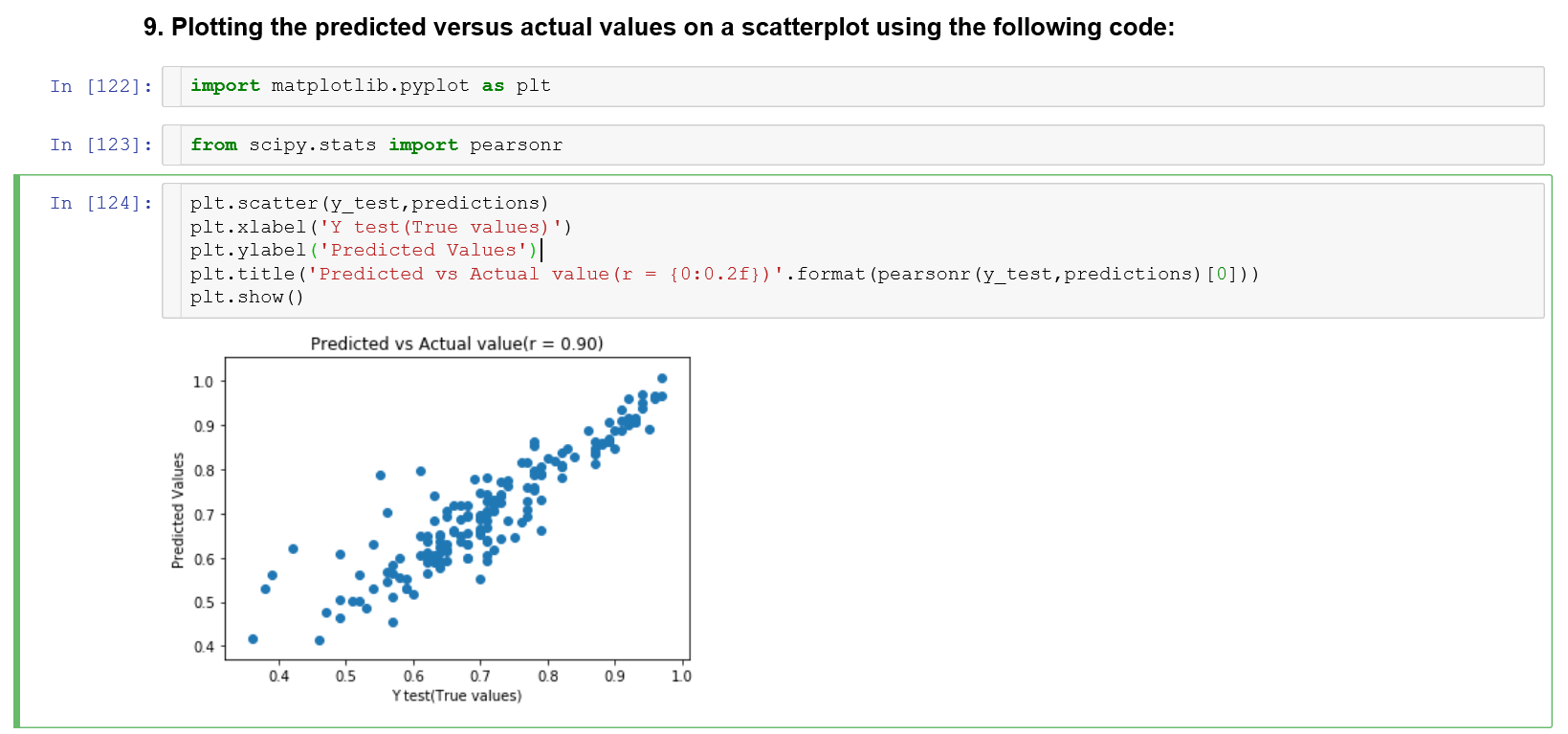The height and width of the screenshot is (734, 1568).
Task: Click the 1.0 tick on y-axis
Action: [204, 382]
